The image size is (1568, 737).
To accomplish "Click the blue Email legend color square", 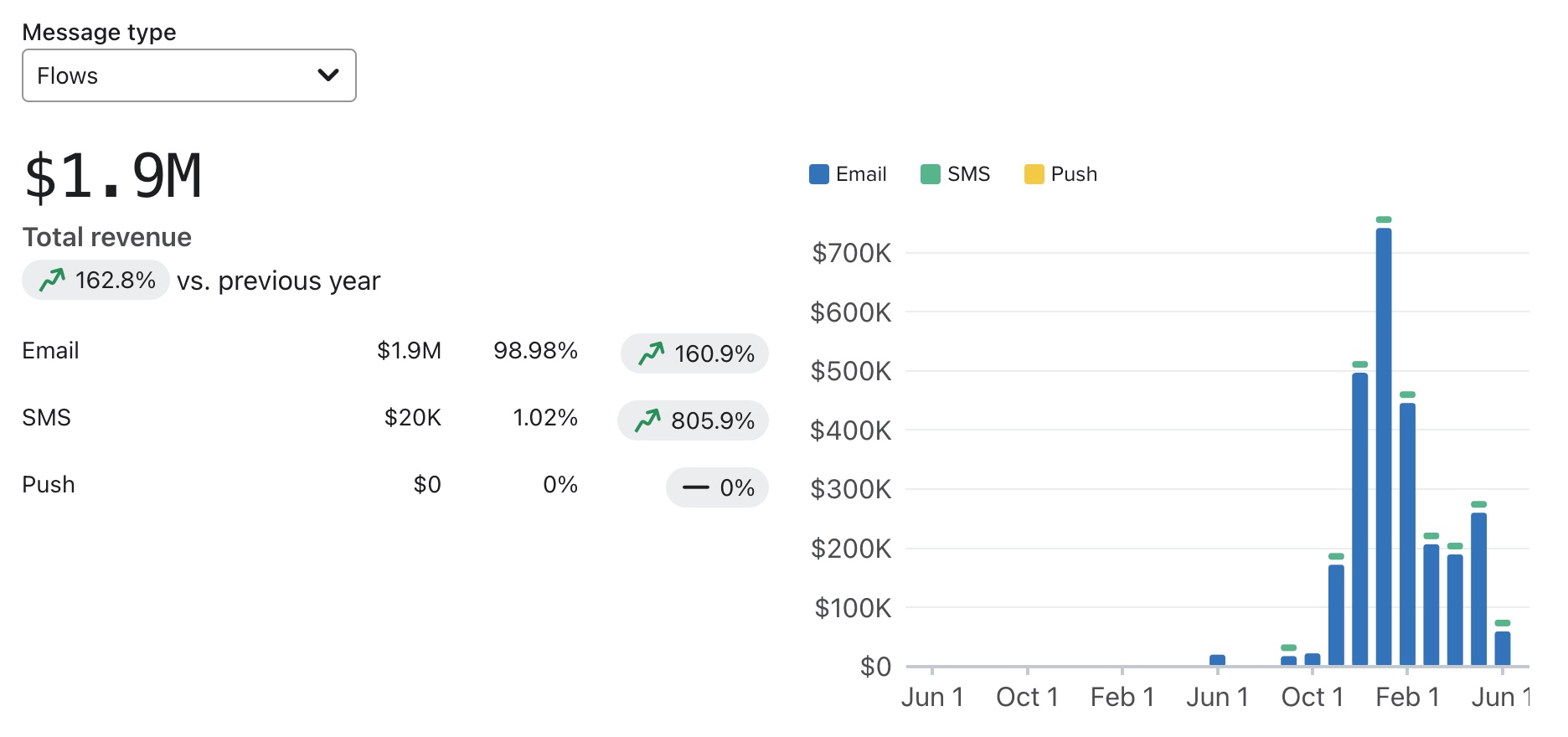I will 819,174.
